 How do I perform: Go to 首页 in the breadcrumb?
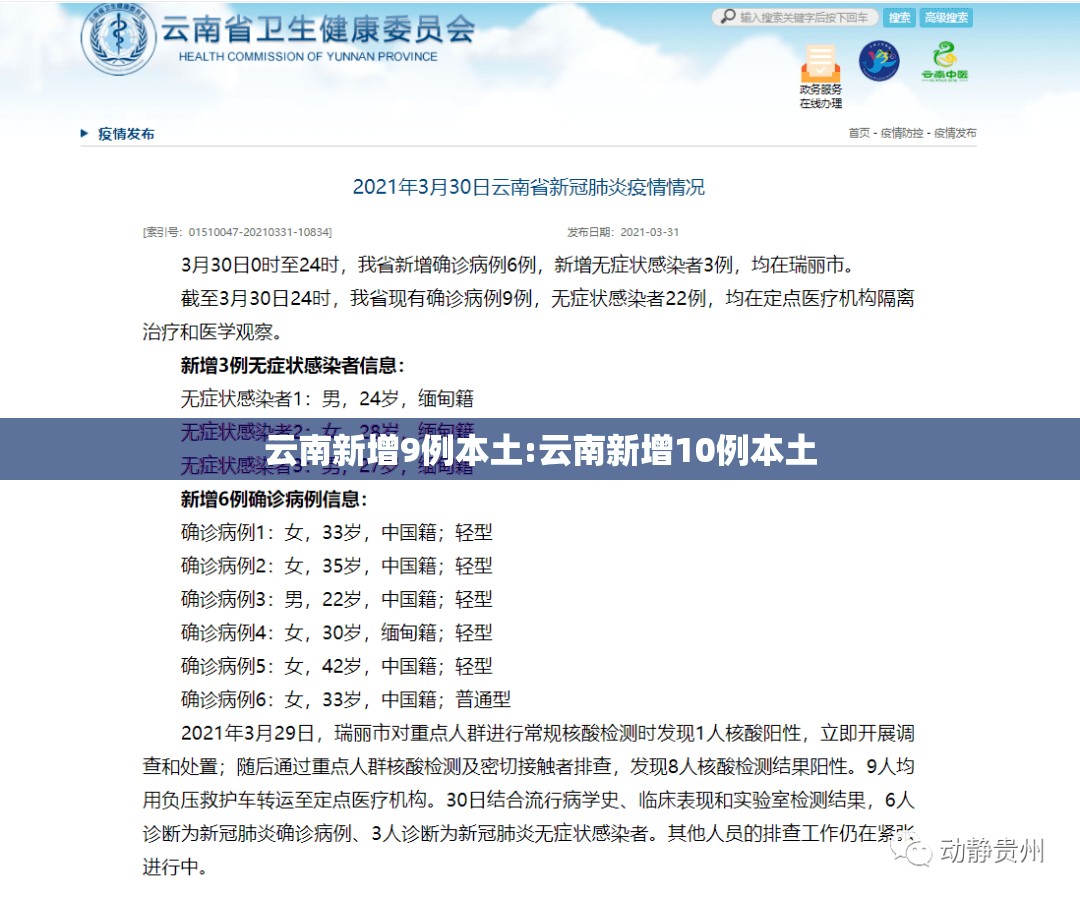click(859, 133)
